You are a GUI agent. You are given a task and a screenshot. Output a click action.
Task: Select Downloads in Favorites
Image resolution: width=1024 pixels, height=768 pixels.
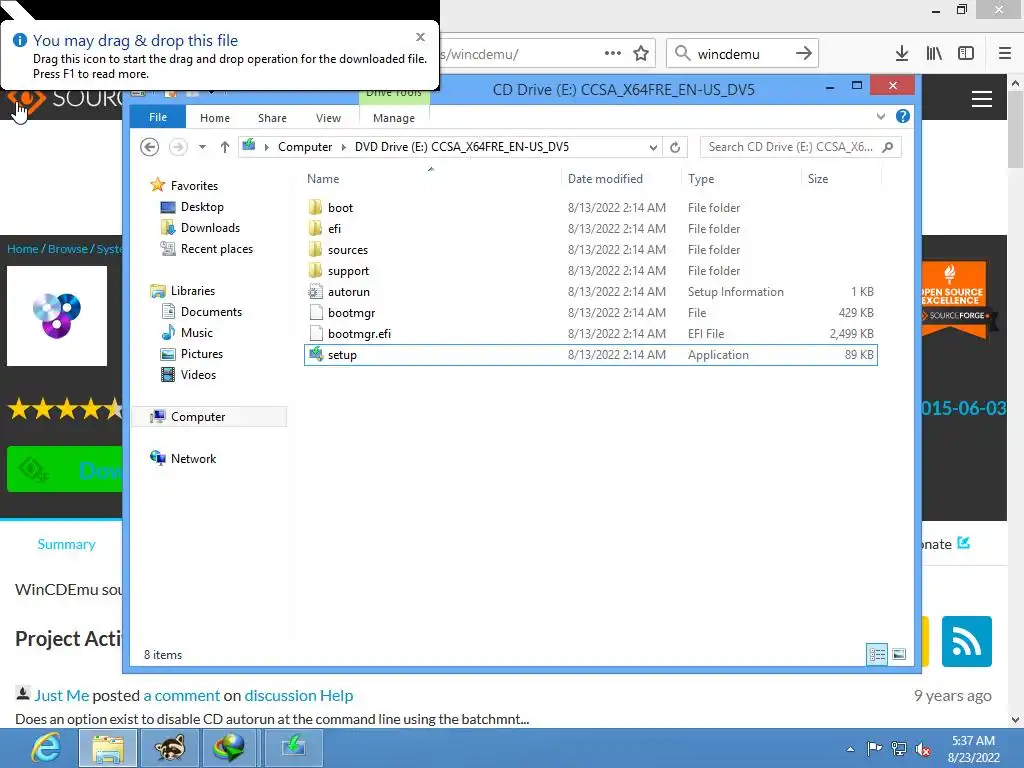[x=210, y=228]
